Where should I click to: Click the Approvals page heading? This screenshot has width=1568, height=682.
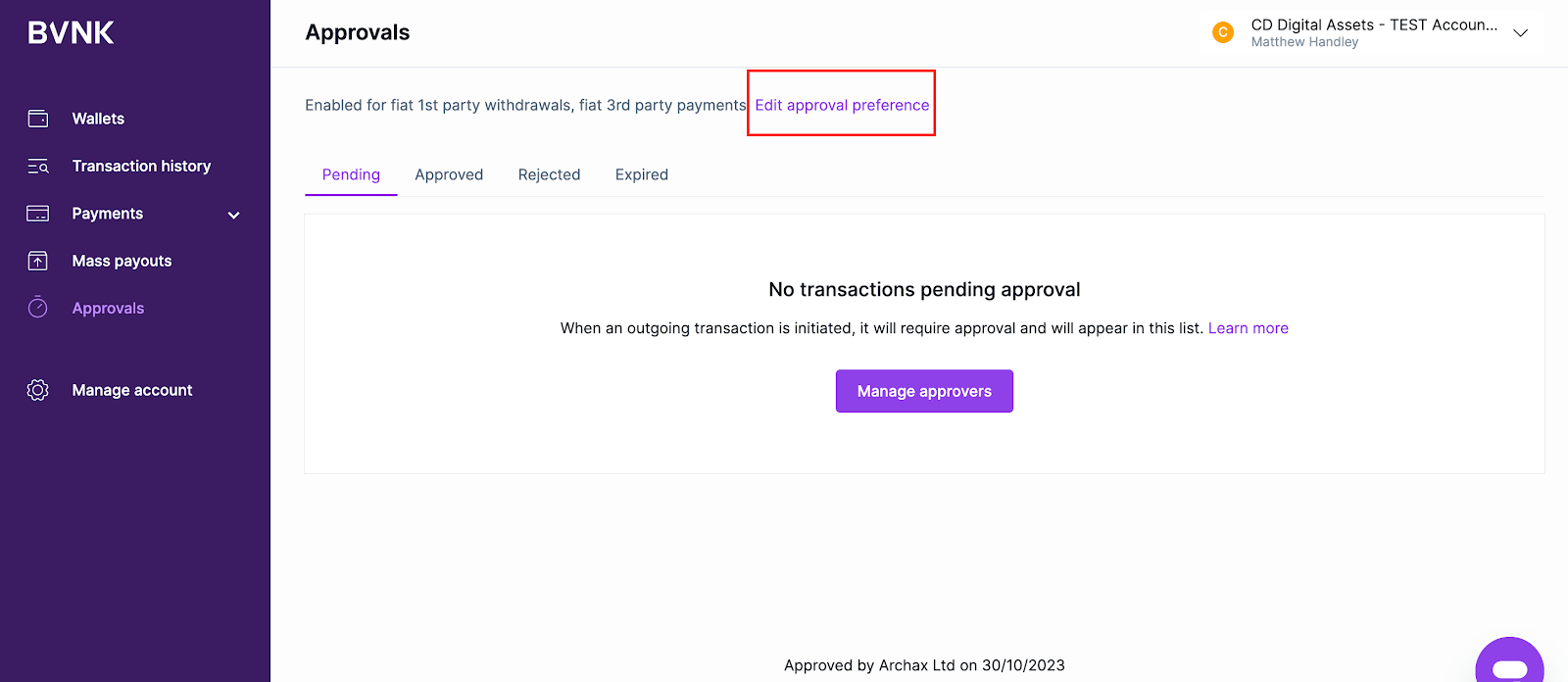358,31
